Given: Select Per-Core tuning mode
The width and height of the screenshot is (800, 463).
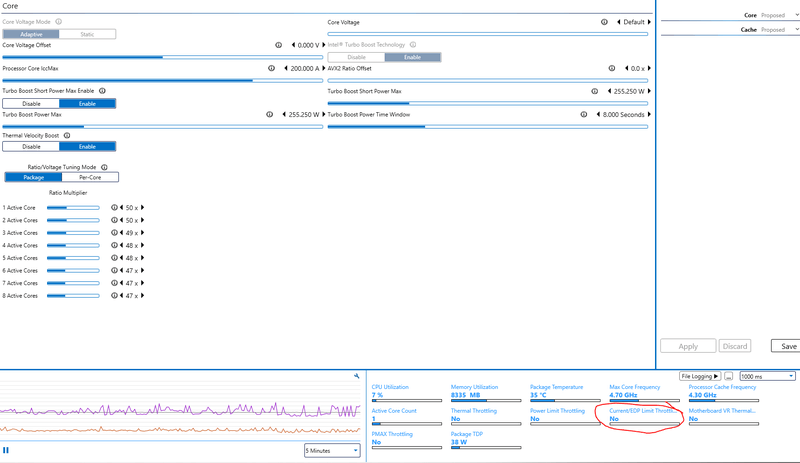Looking at the screenshot, I should coord(90,177).
